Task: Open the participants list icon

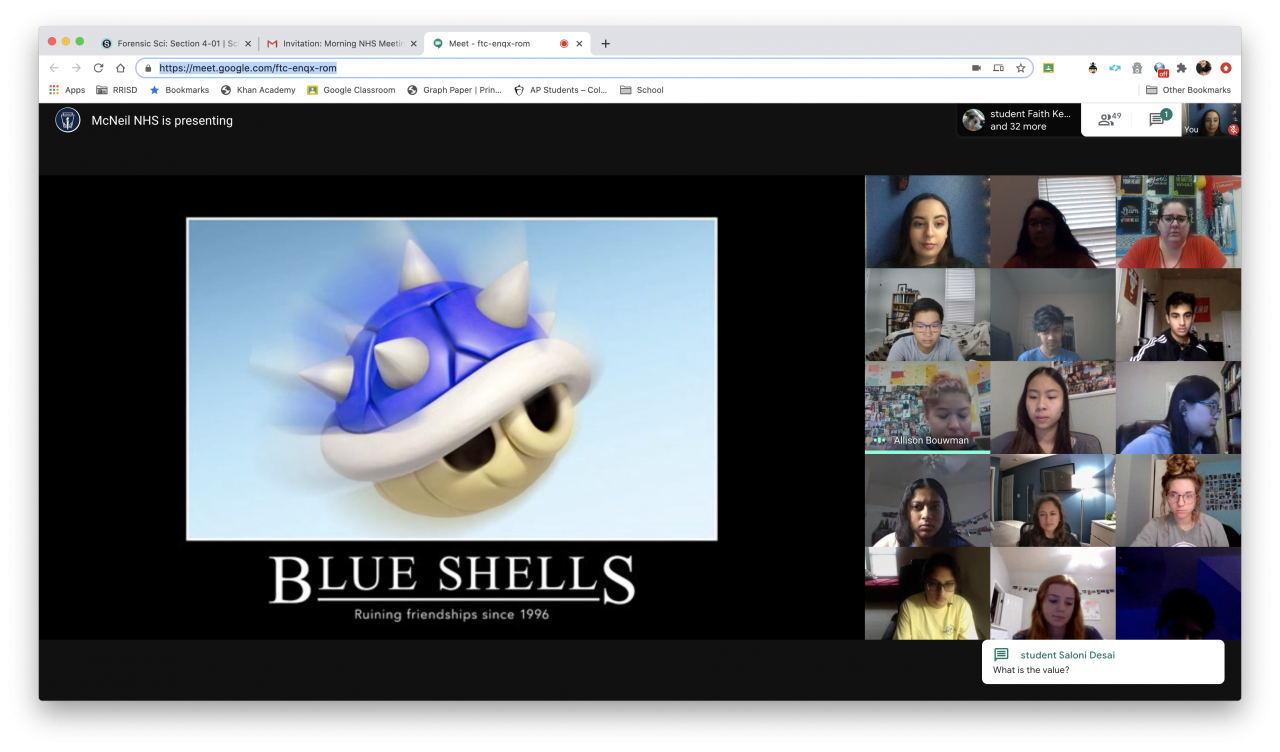Action: click(1108, 120)
